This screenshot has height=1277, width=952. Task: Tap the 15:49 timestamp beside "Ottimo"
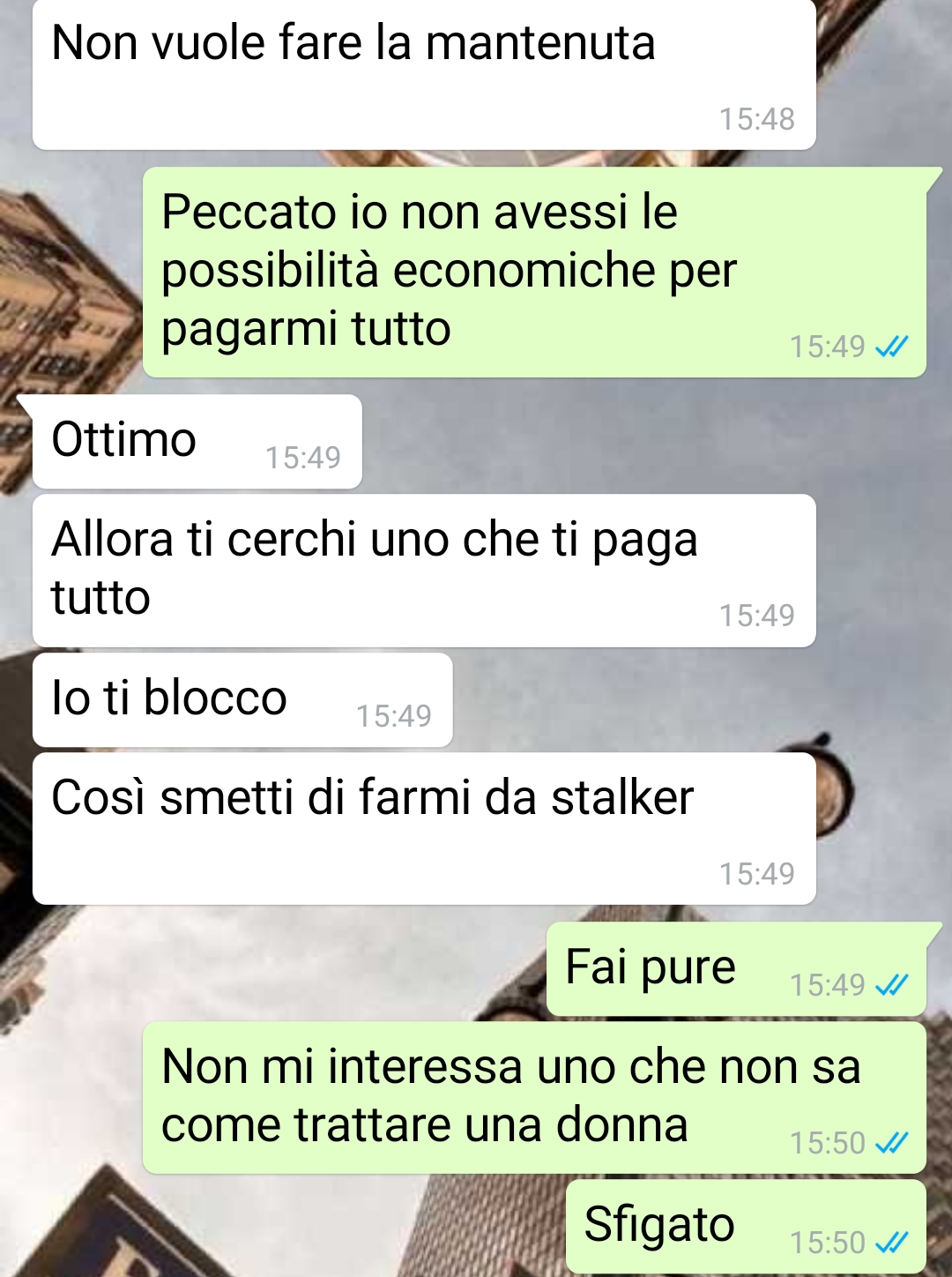302,458
